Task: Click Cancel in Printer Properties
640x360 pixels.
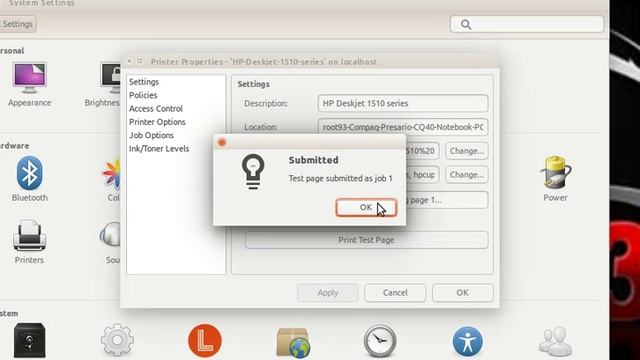Action: pos(395,293)
